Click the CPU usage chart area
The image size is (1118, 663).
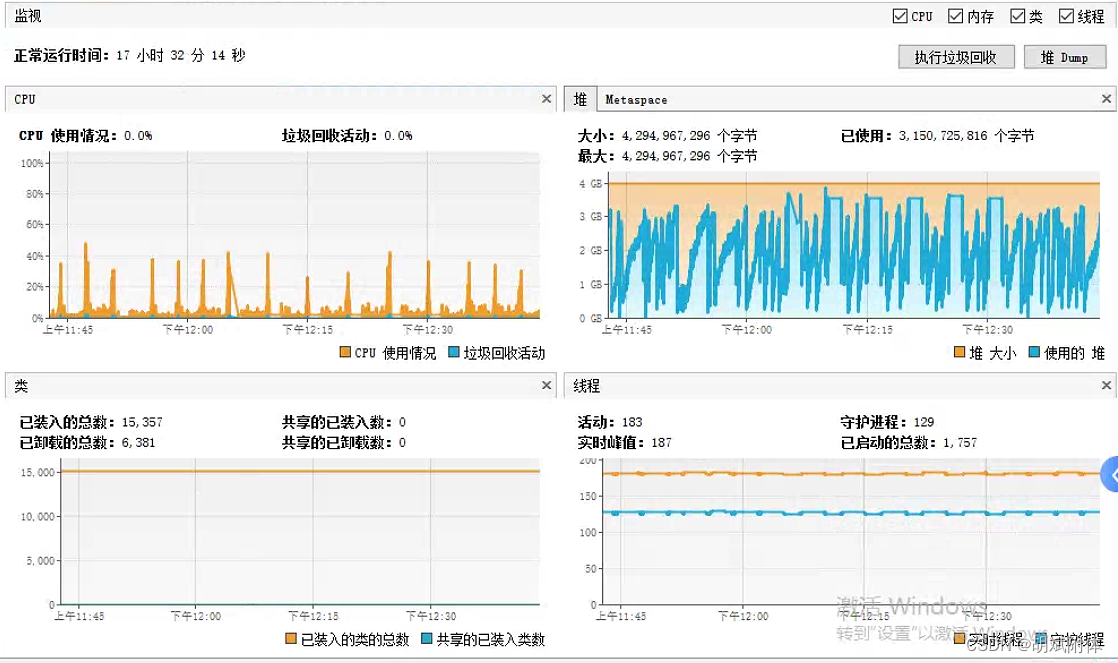point(294,235)
